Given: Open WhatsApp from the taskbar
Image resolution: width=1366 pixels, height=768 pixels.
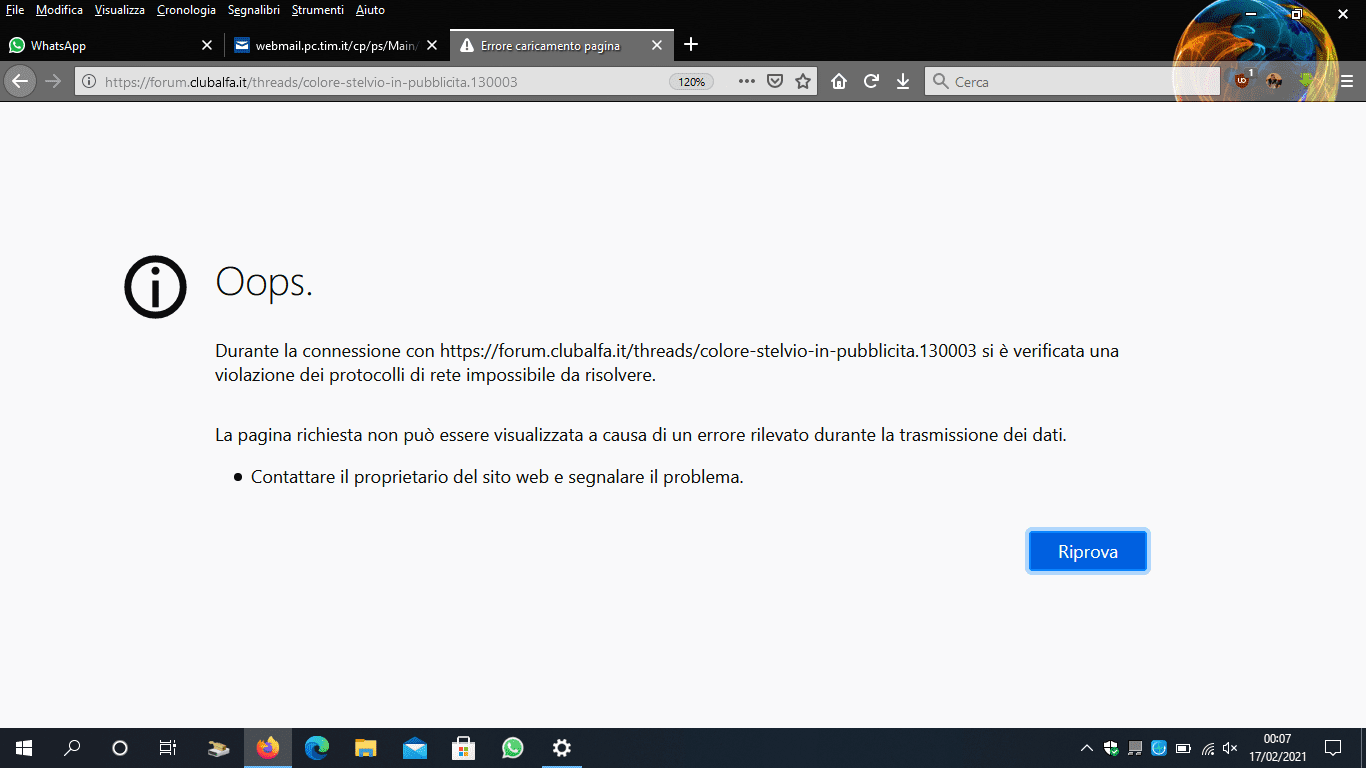Looking at the screenshot, I should point(513,748).
